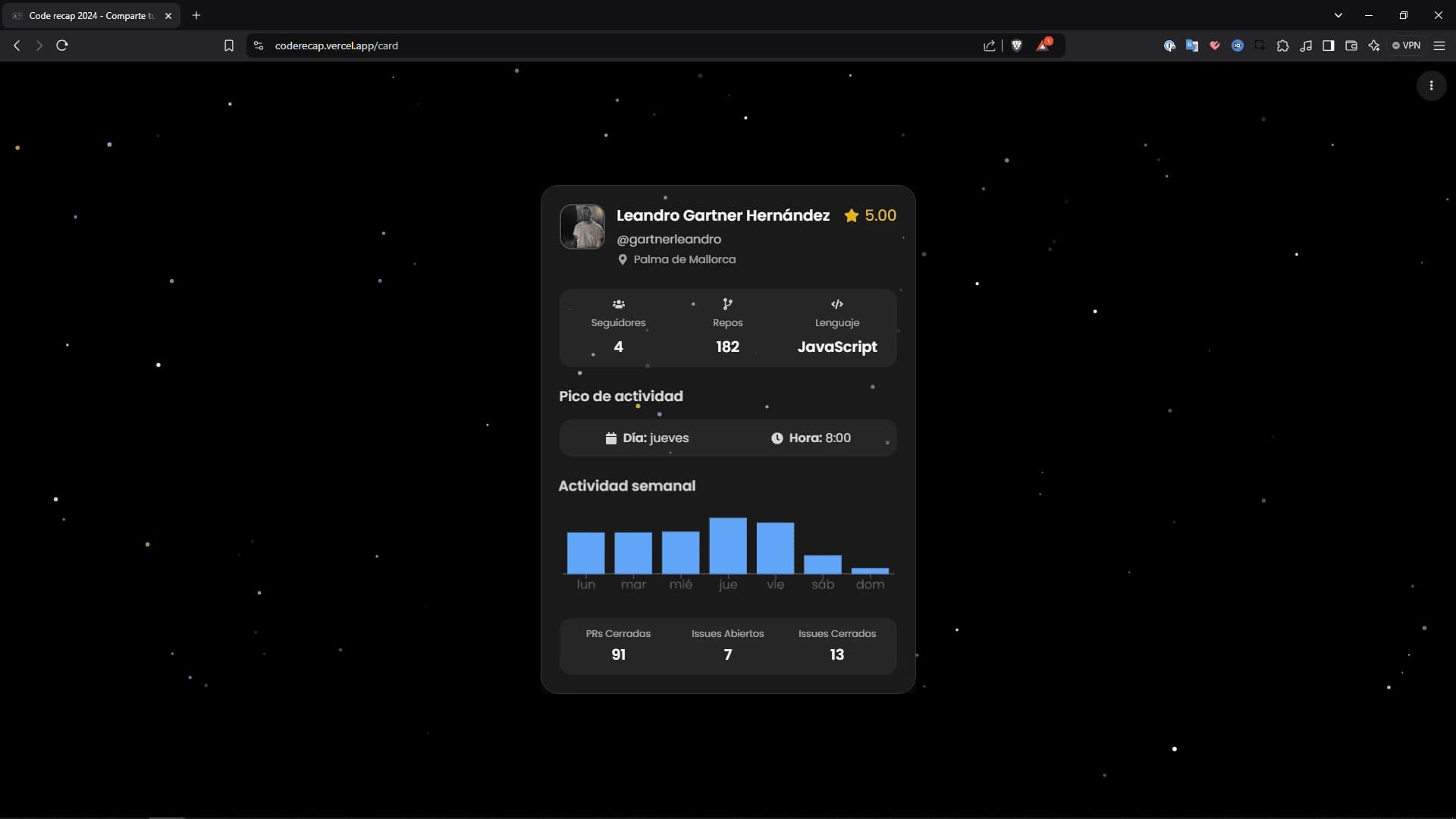Toggle the browser sidebar panel

(1328, 45)
